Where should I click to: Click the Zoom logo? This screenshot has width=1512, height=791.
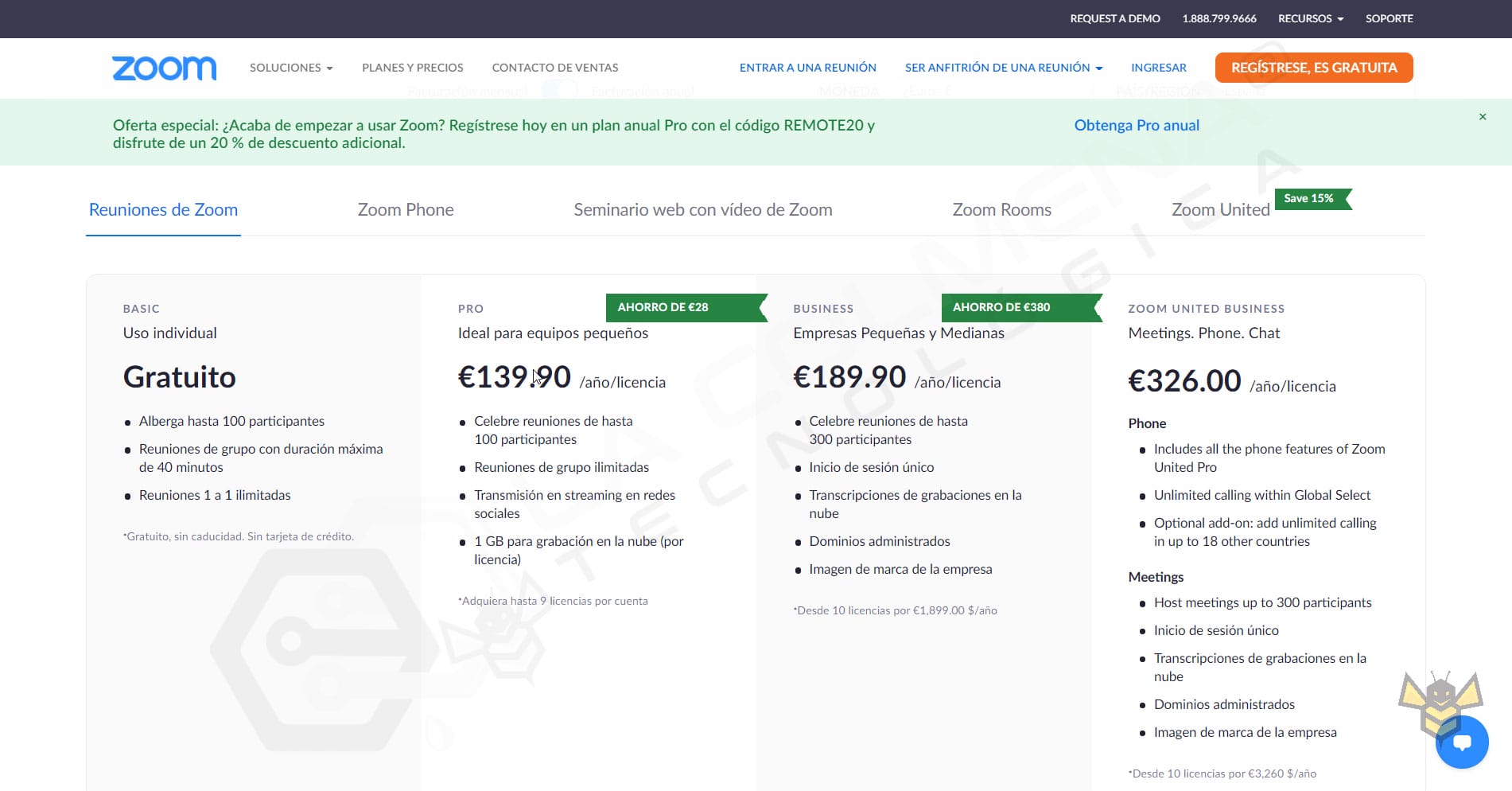point(164,68)
